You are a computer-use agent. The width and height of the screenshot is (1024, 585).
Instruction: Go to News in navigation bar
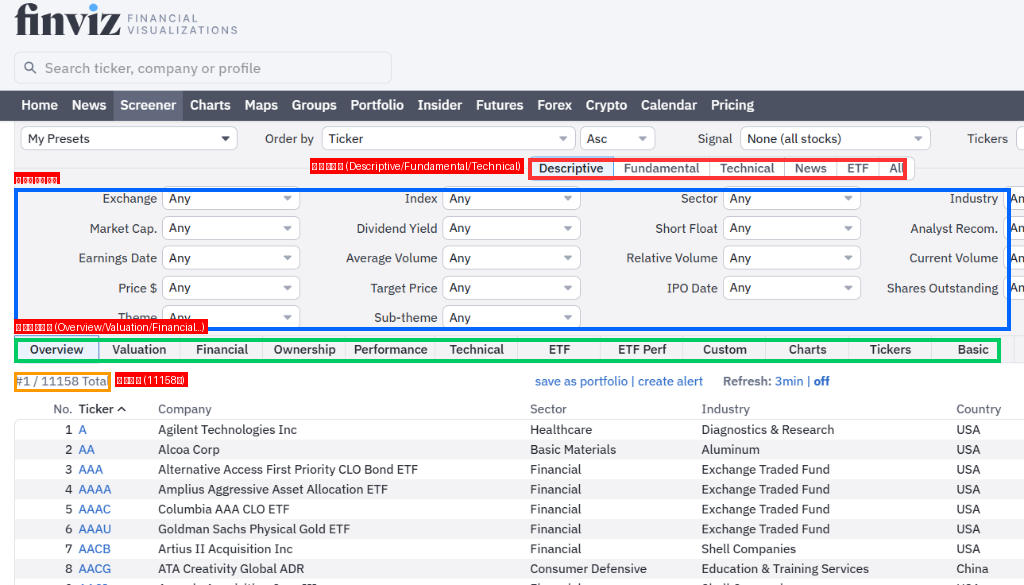point(89,105)
